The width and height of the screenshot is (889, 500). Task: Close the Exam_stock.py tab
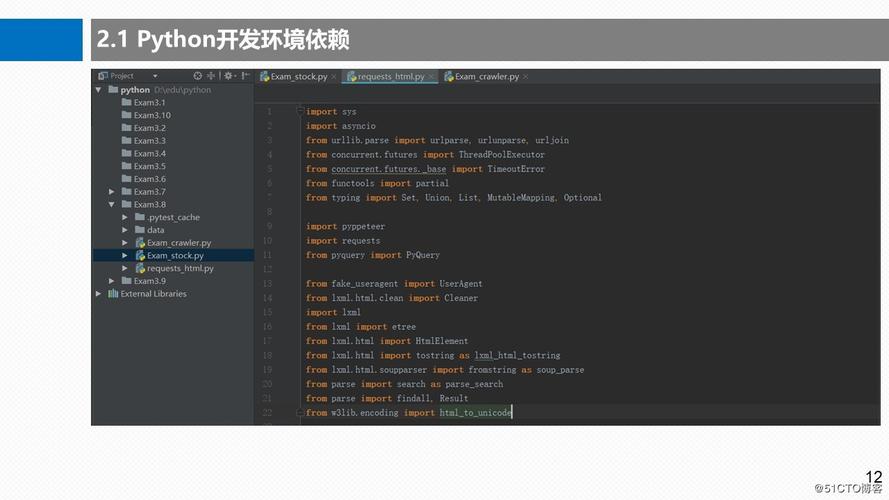pos(334,77)
